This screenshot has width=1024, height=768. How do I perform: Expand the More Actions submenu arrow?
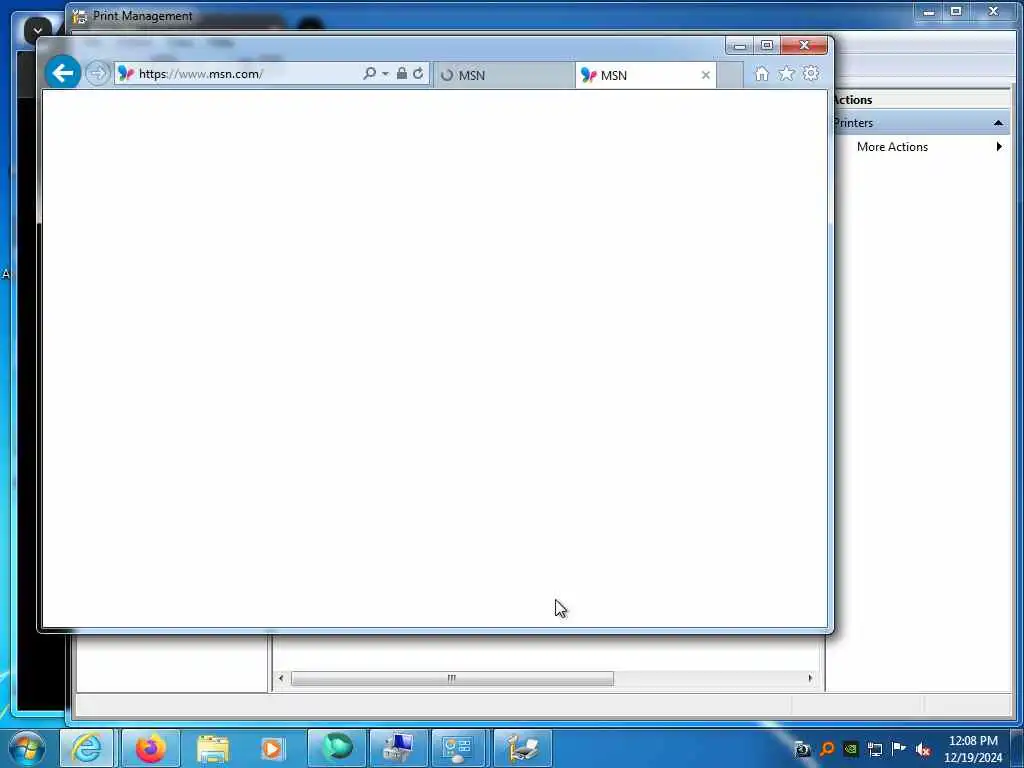[x=999, y=147]
